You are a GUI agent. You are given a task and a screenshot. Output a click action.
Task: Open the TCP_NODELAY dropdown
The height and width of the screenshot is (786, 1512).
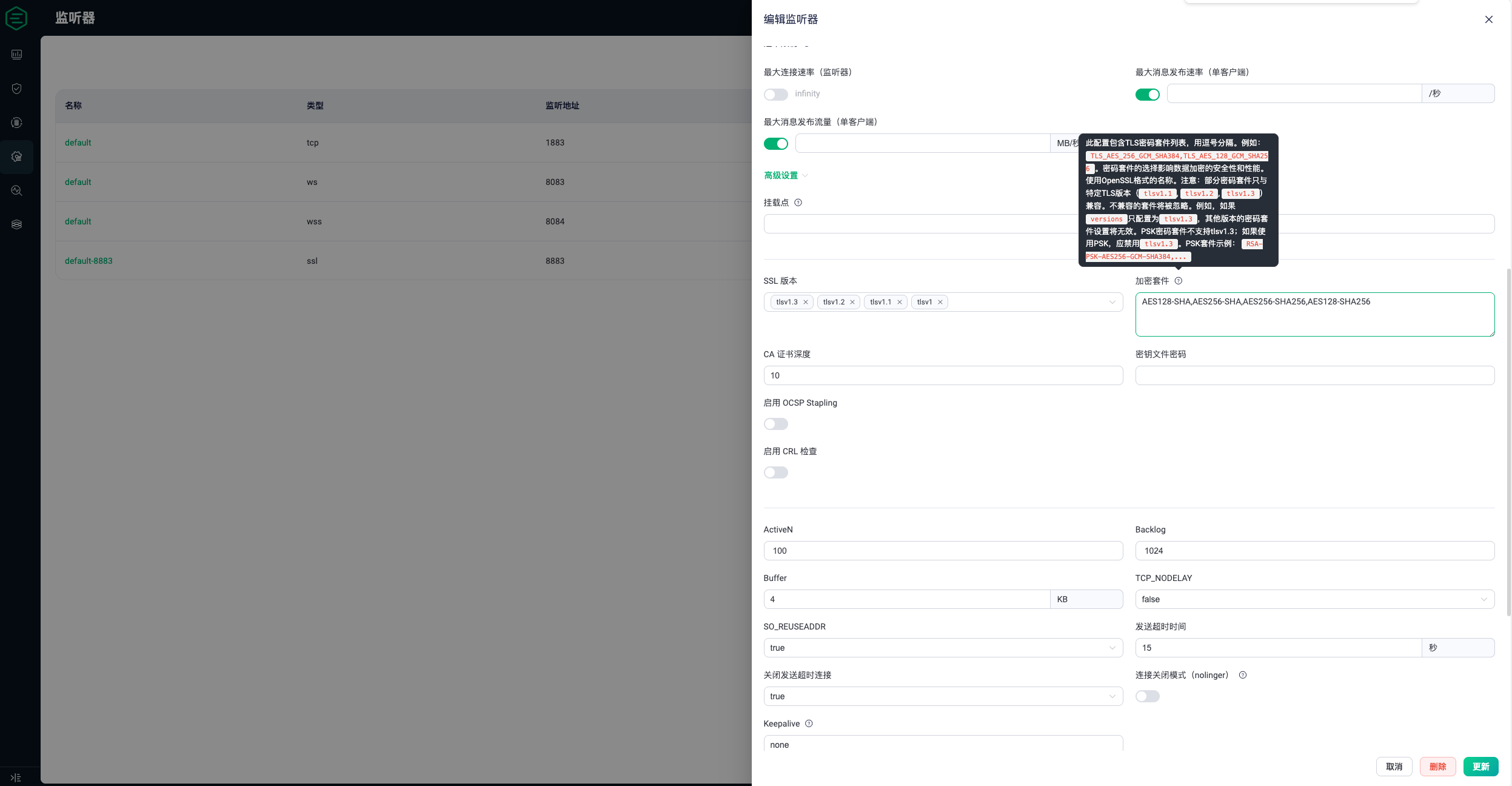(1314, 599)
